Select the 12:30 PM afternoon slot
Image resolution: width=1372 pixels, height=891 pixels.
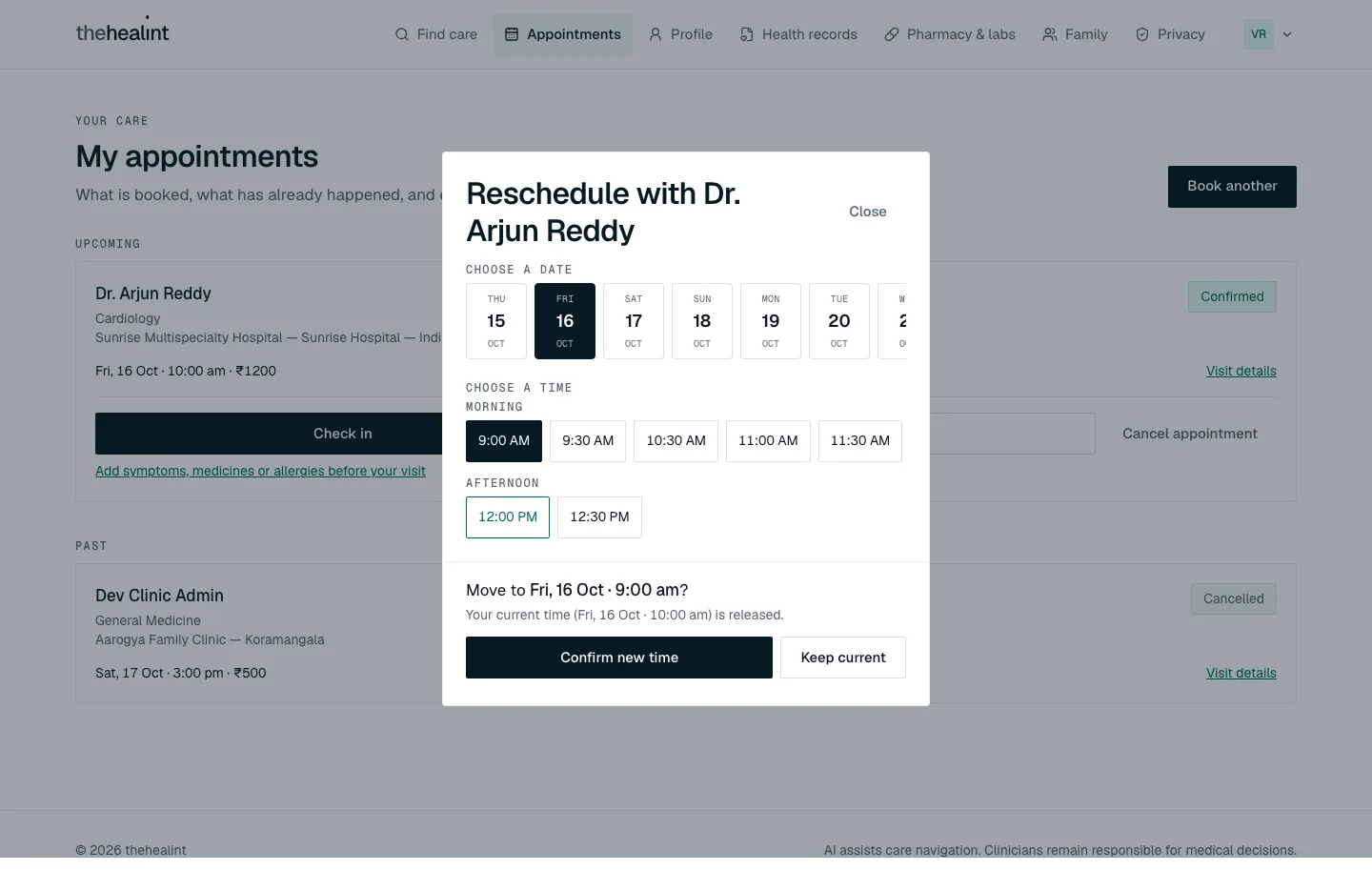(599, 517)
